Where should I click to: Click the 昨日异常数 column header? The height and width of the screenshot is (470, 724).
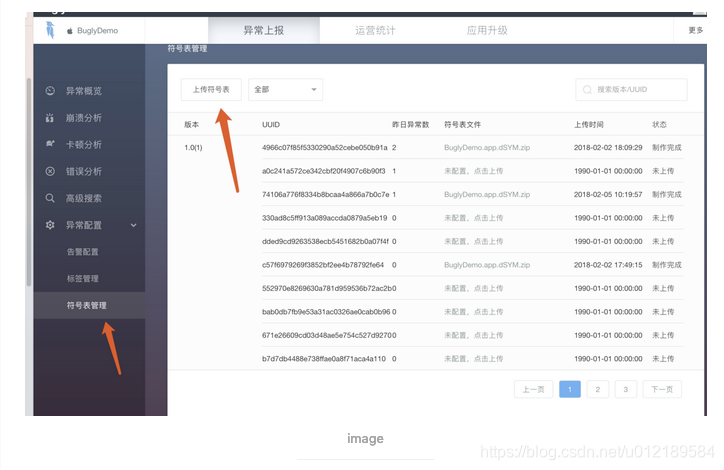tap(410, 125)
